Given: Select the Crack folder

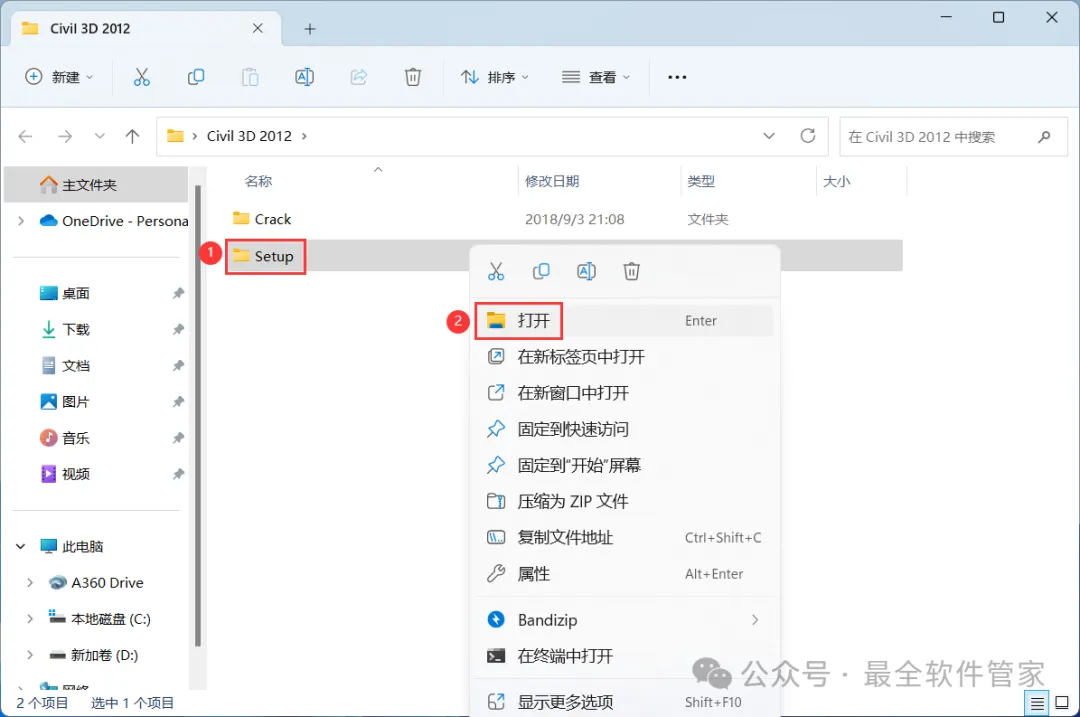Looking at the screenshot, I should point(262,219).
